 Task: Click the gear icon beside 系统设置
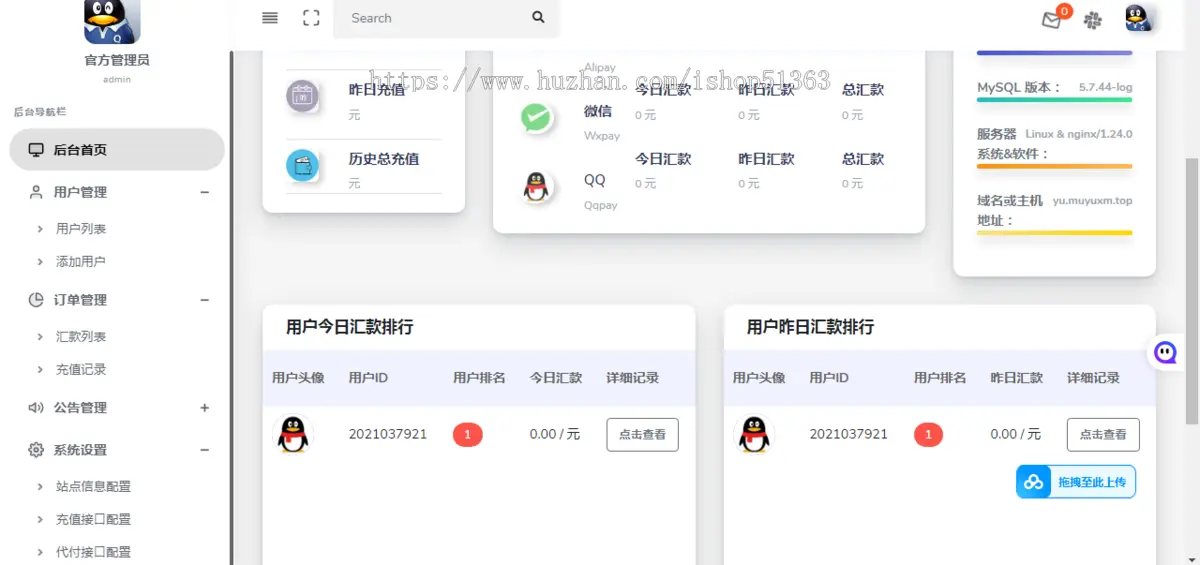pos(36,450)
